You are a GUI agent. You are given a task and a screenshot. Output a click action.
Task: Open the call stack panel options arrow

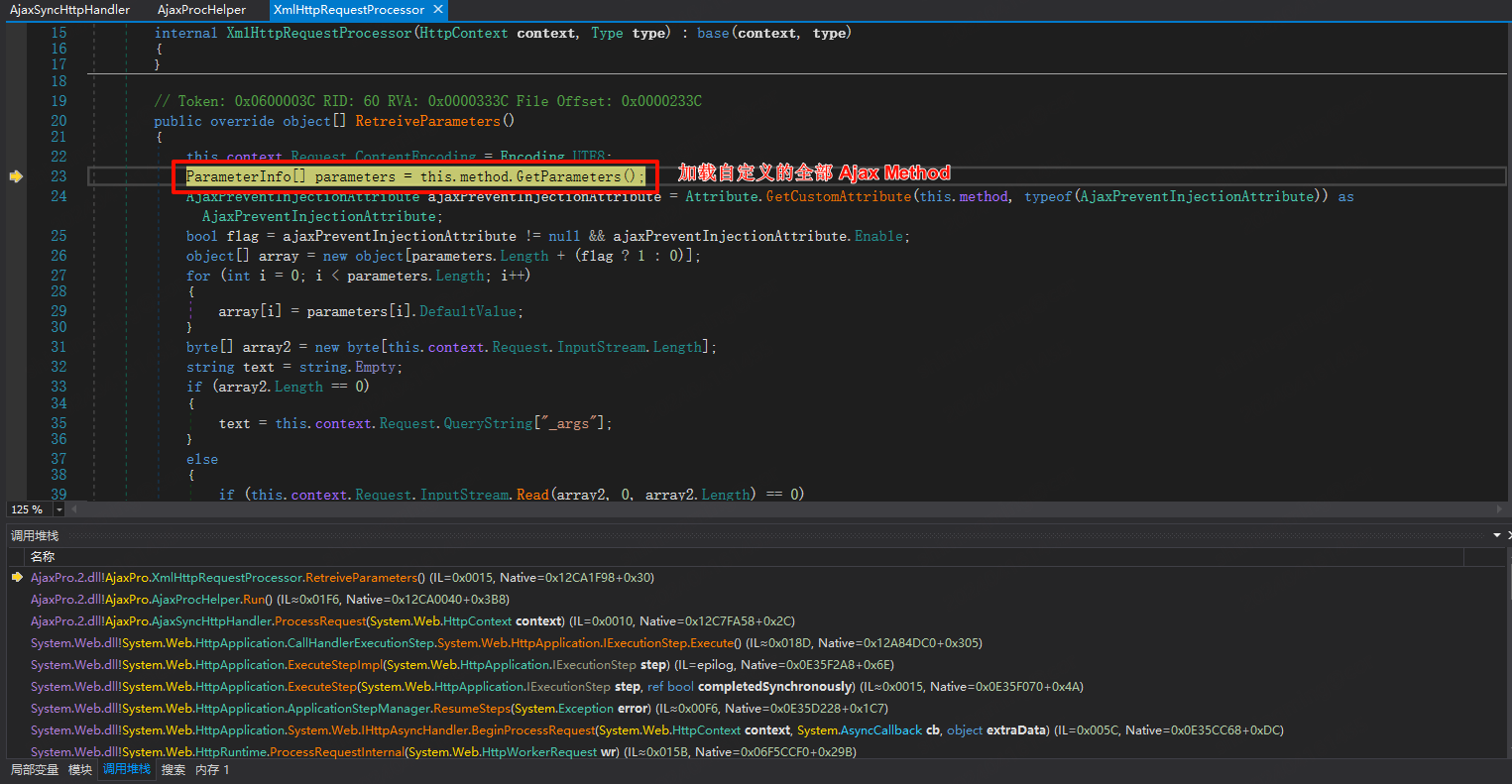point(1497,535)
